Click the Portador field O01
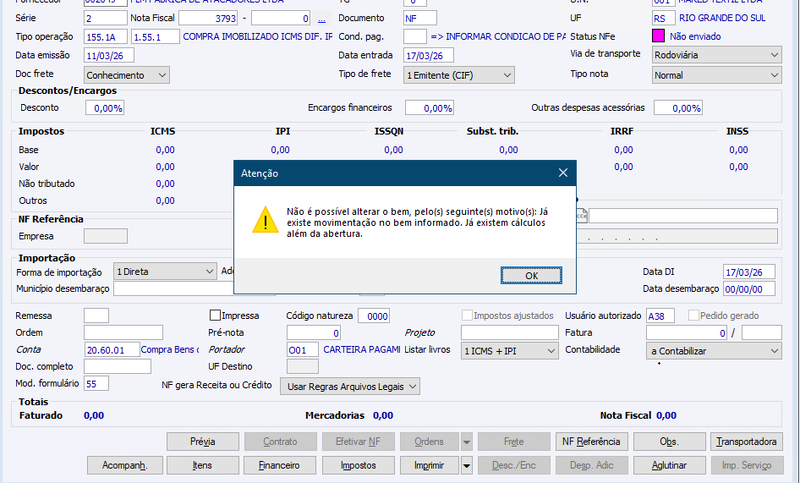The image size is (800, 483). [x=303, y=350]
